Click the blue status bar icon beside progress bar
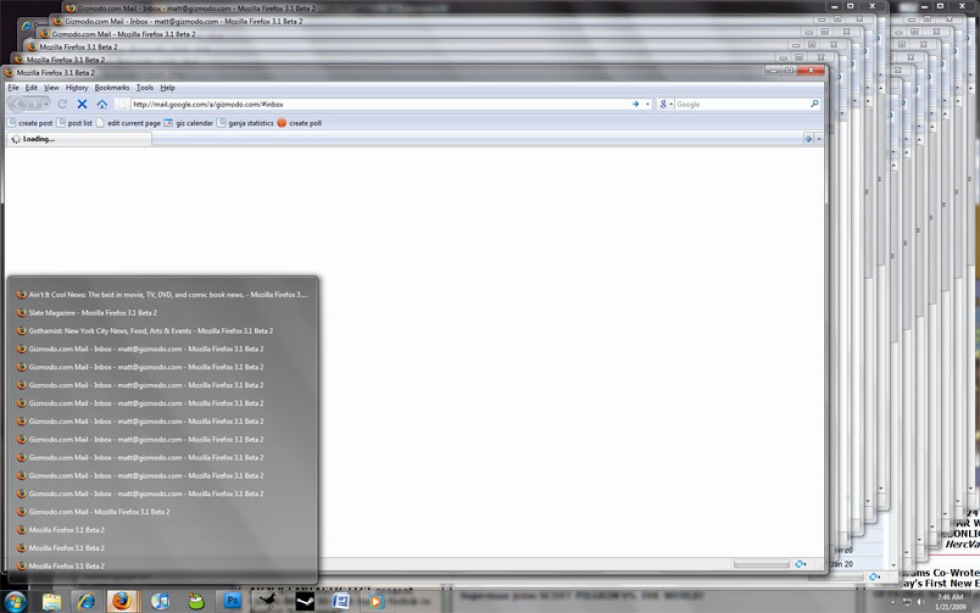This screenshot has height=613, width=980. [799, 564]
